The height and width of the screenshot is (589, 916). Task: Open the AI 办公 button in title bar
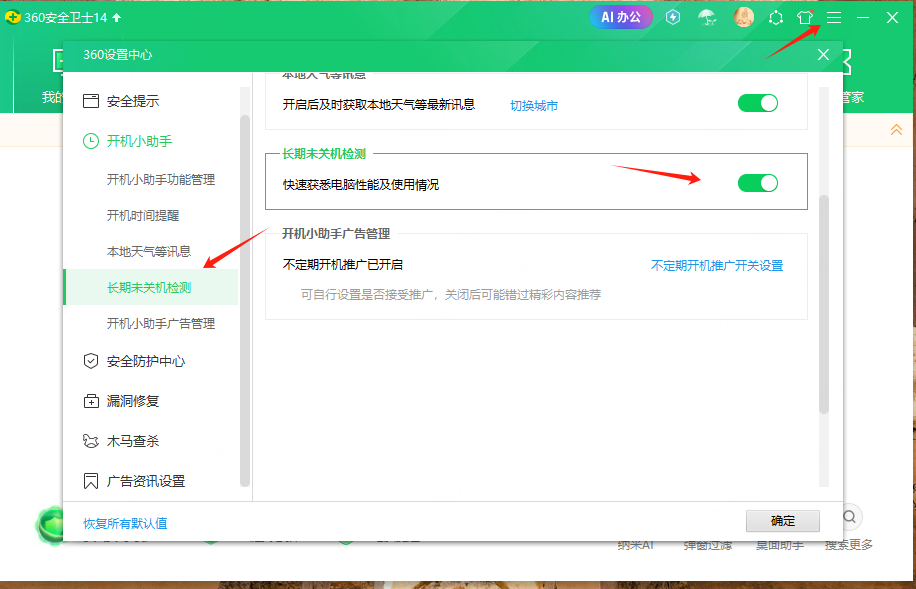[x=621, y=17]
